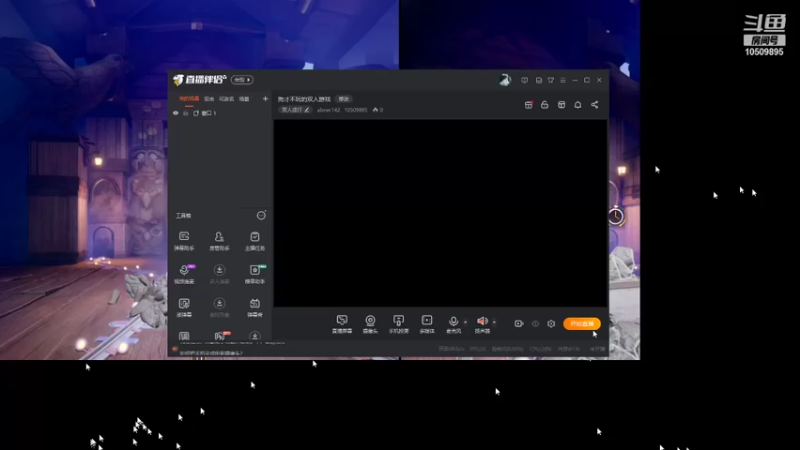Click the share icon at top right
Screen dimensions: 800x450
tap(594, 105)
